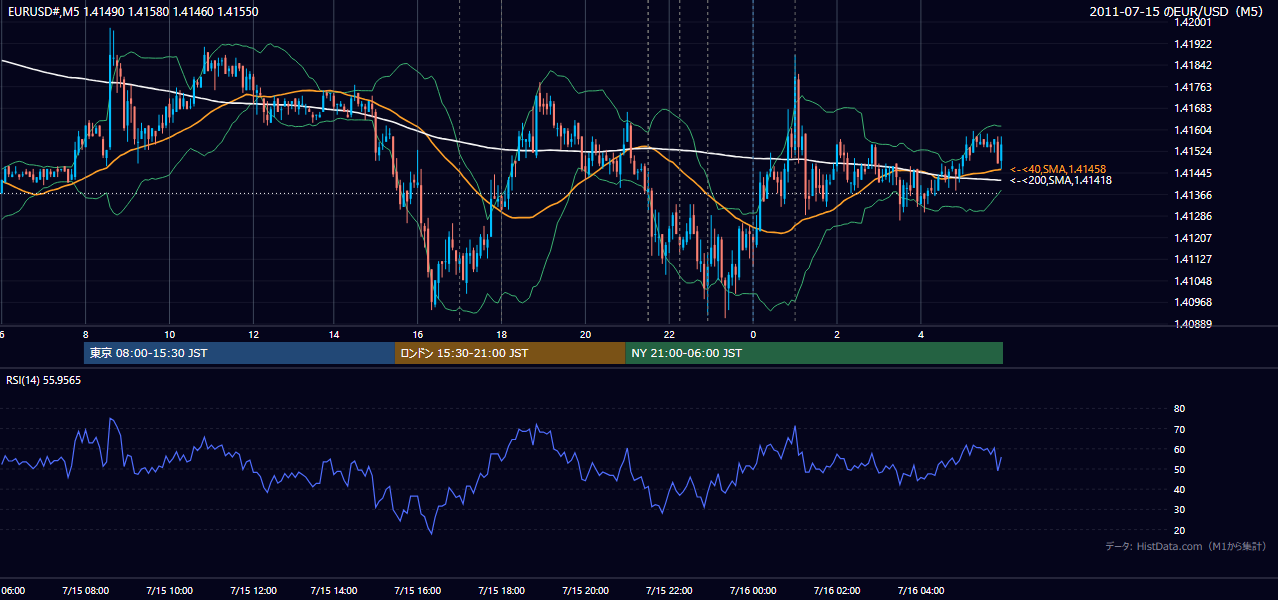This screenshot has width=1278, height=600.
Task: Click the 1.41366 price axis value
Action: coord(1194,195)
